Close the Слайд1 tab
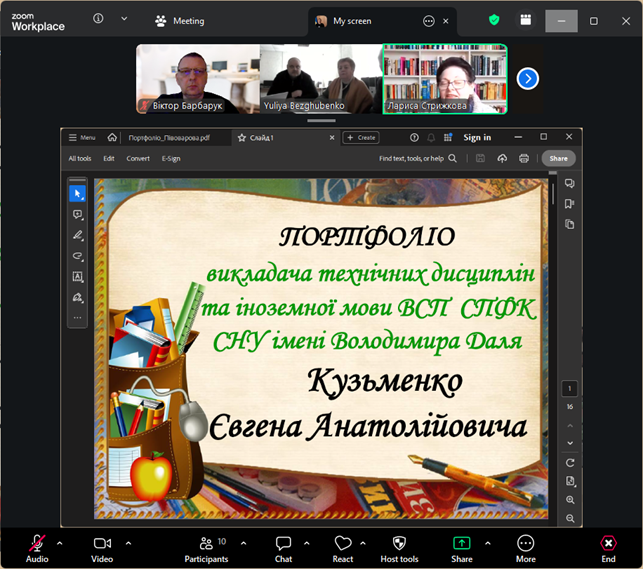 pyautogui.click(x=332, y=138)
